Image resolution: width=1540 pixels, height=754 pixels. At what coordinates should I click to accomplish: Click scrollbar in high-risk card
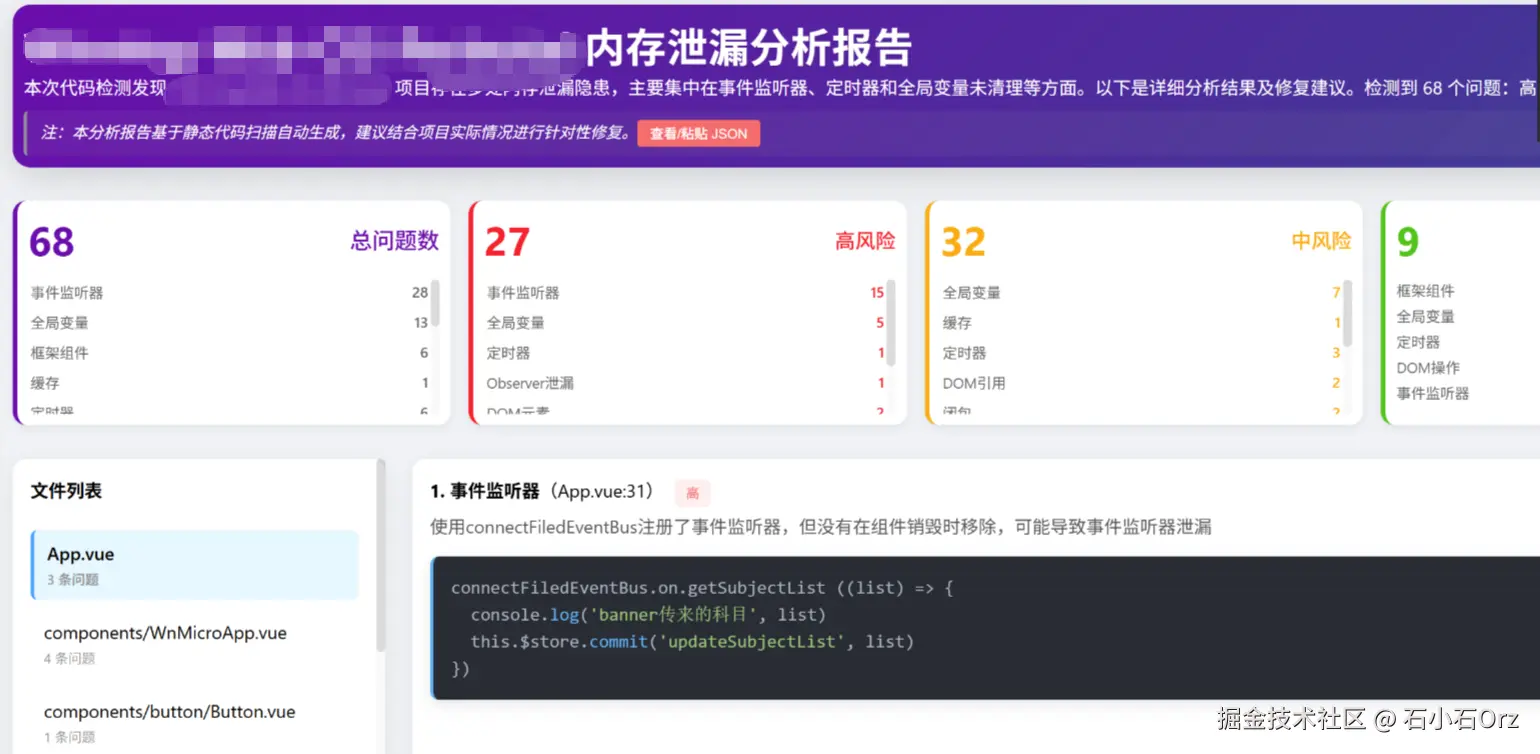[x=891, y=323]
